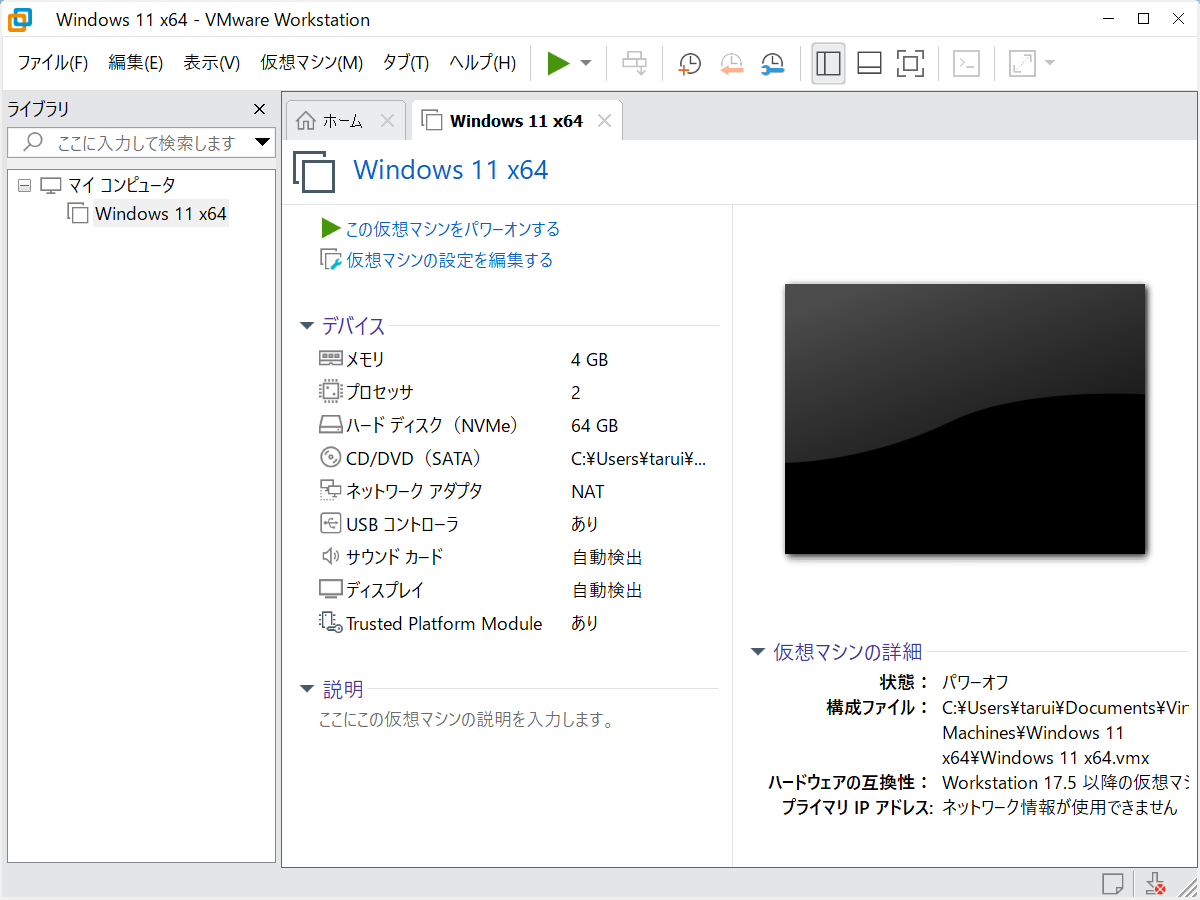This screenshot has width=1200, height=900.
Task: Collapse the 仮想マシンの詳細 section
Action: [x=758, y=651]
